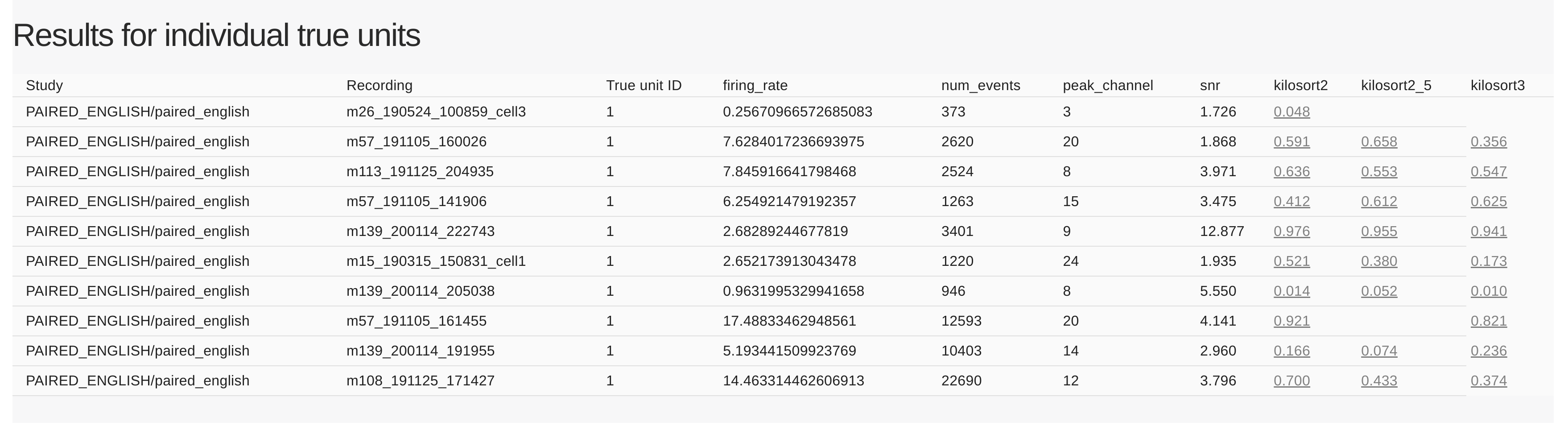This screenshot has width=1568, height=430.
Task: Open kilosort2_5 score 0.658 for m57_191105_160026
Action: 1379,141
